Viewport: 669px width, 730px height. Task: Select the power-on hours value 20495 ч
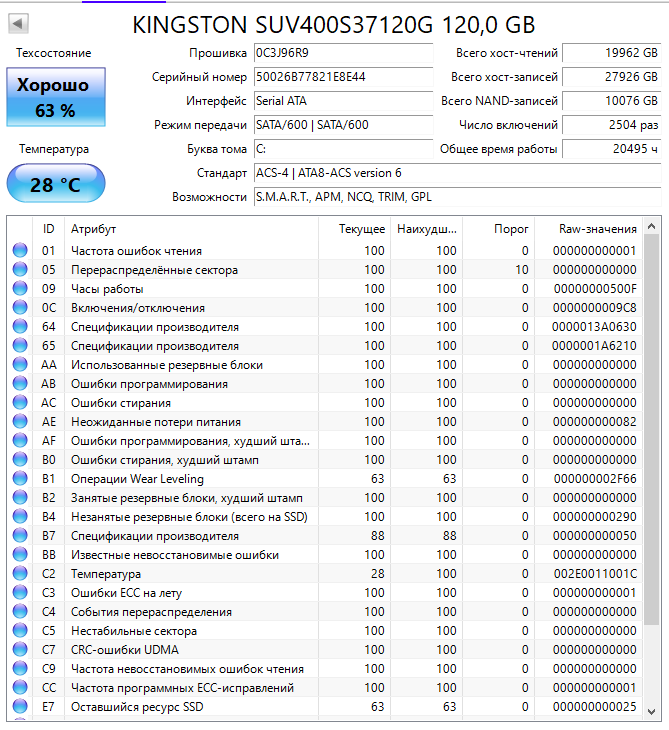pos(612,149)
